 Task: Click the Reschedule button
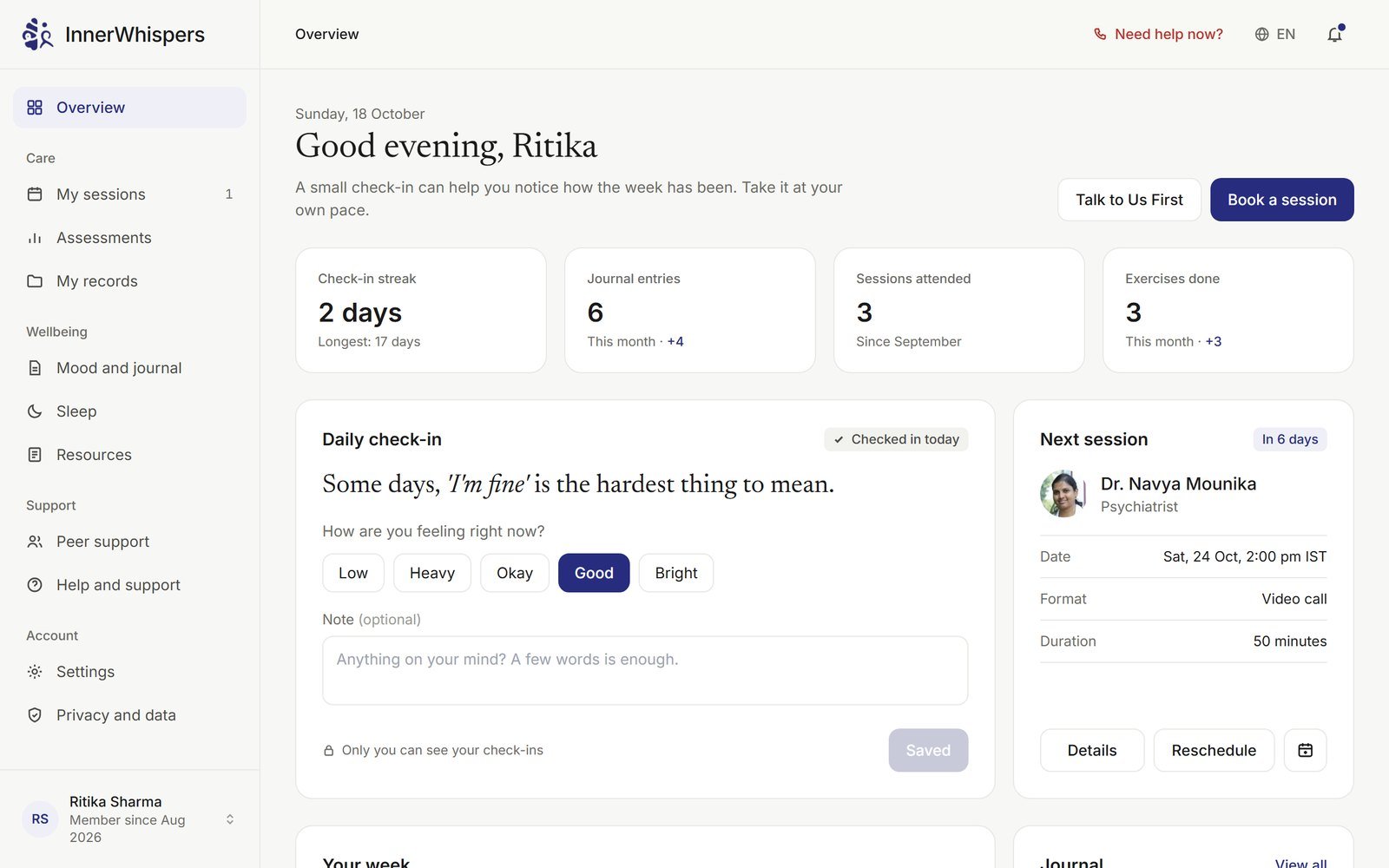click(1214, 750)
